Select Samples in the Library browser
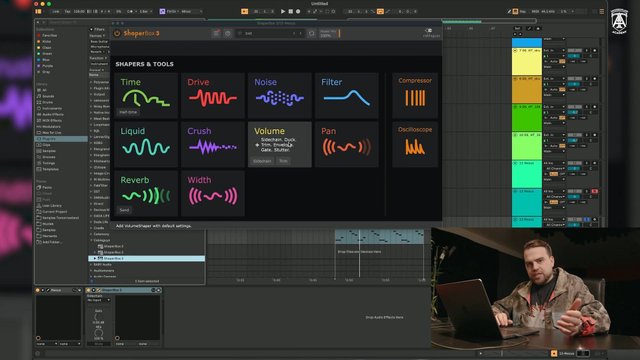640x360 pixels. [49, 151]
